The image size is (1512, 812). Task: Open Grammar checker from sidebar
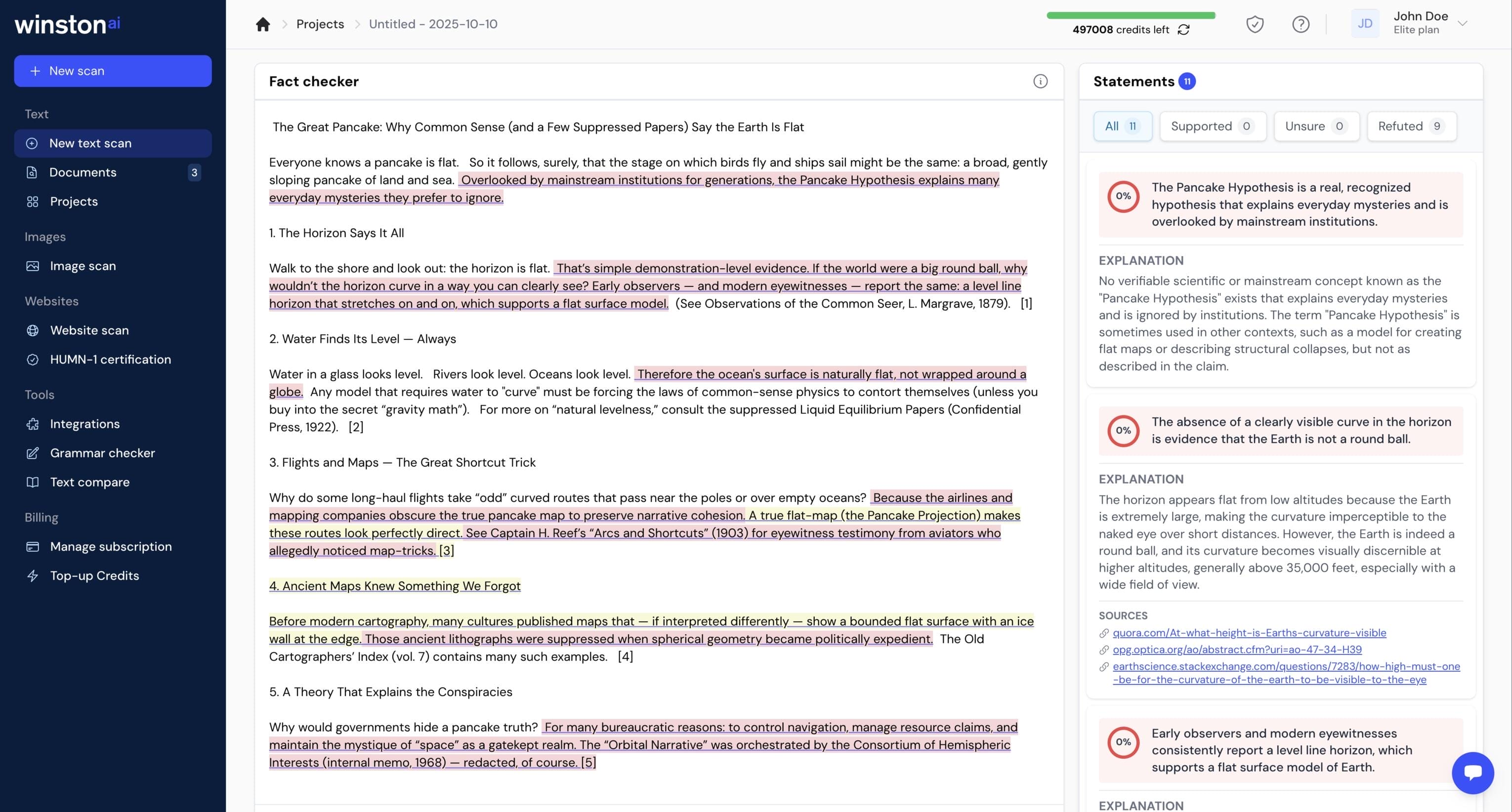102,453
